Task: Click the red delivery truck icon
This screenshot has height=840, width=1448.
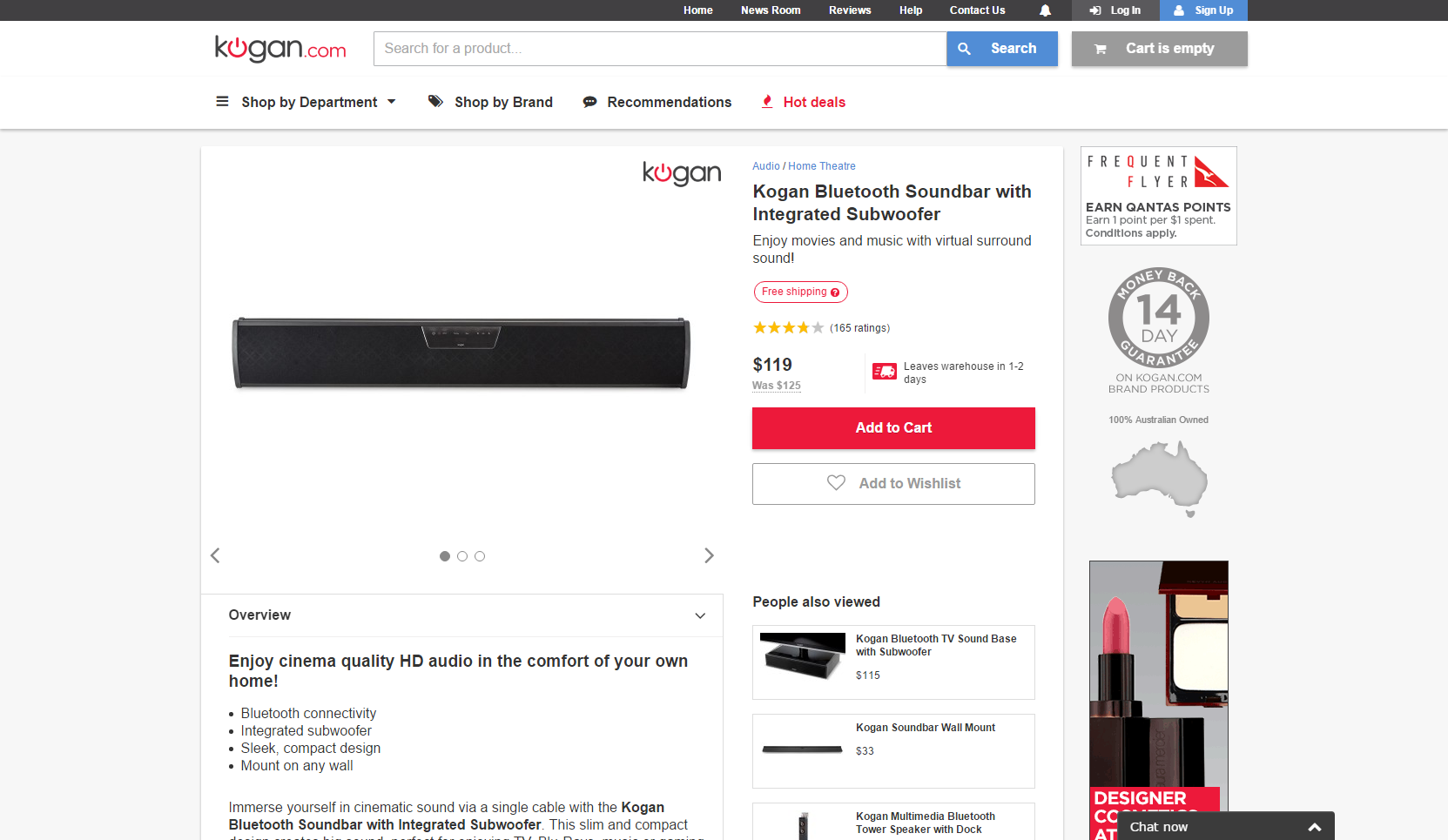Action: click(x=885, y=372)
